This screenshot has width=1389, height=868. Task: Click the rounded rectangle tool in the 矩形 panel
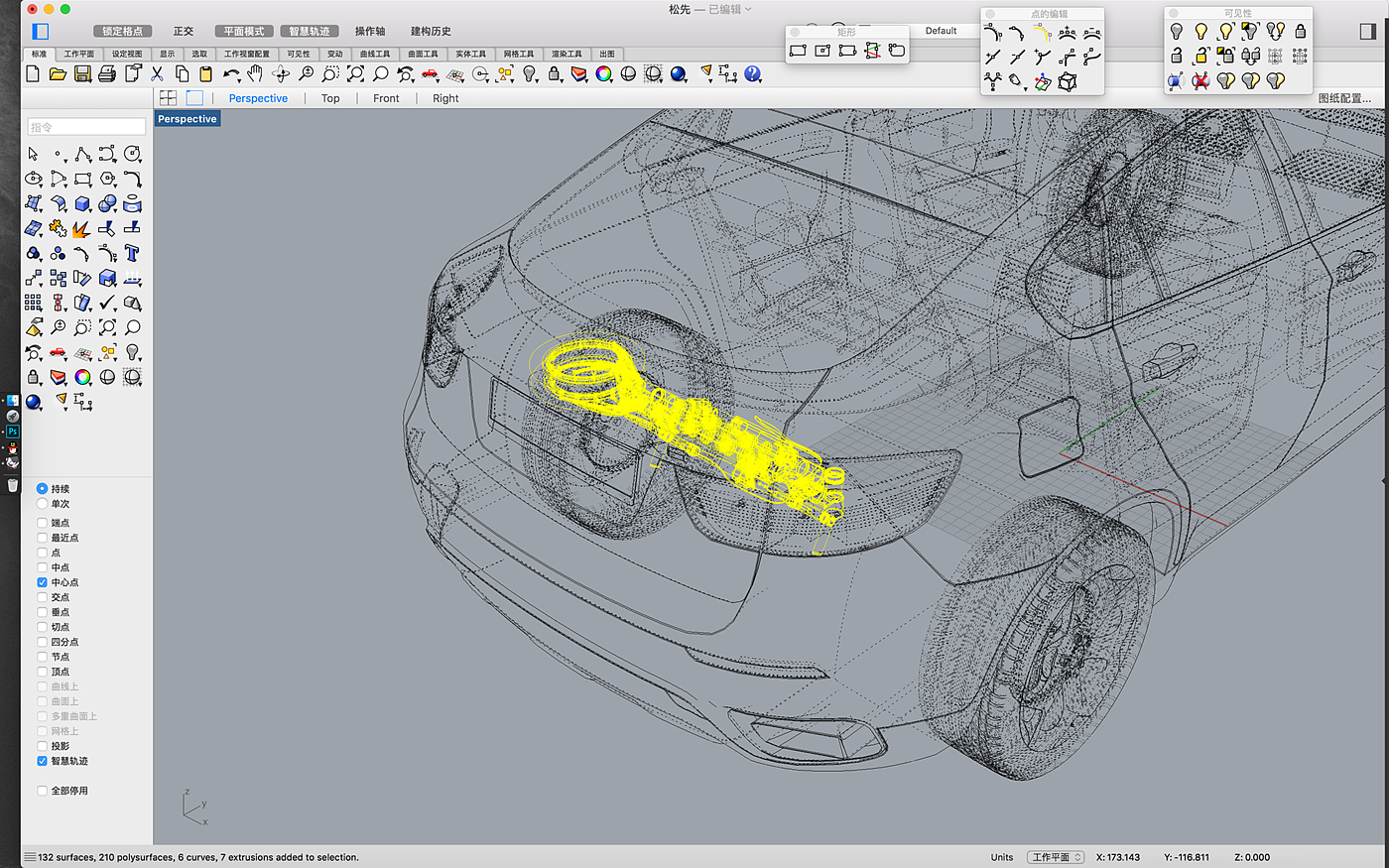point(897,51)
